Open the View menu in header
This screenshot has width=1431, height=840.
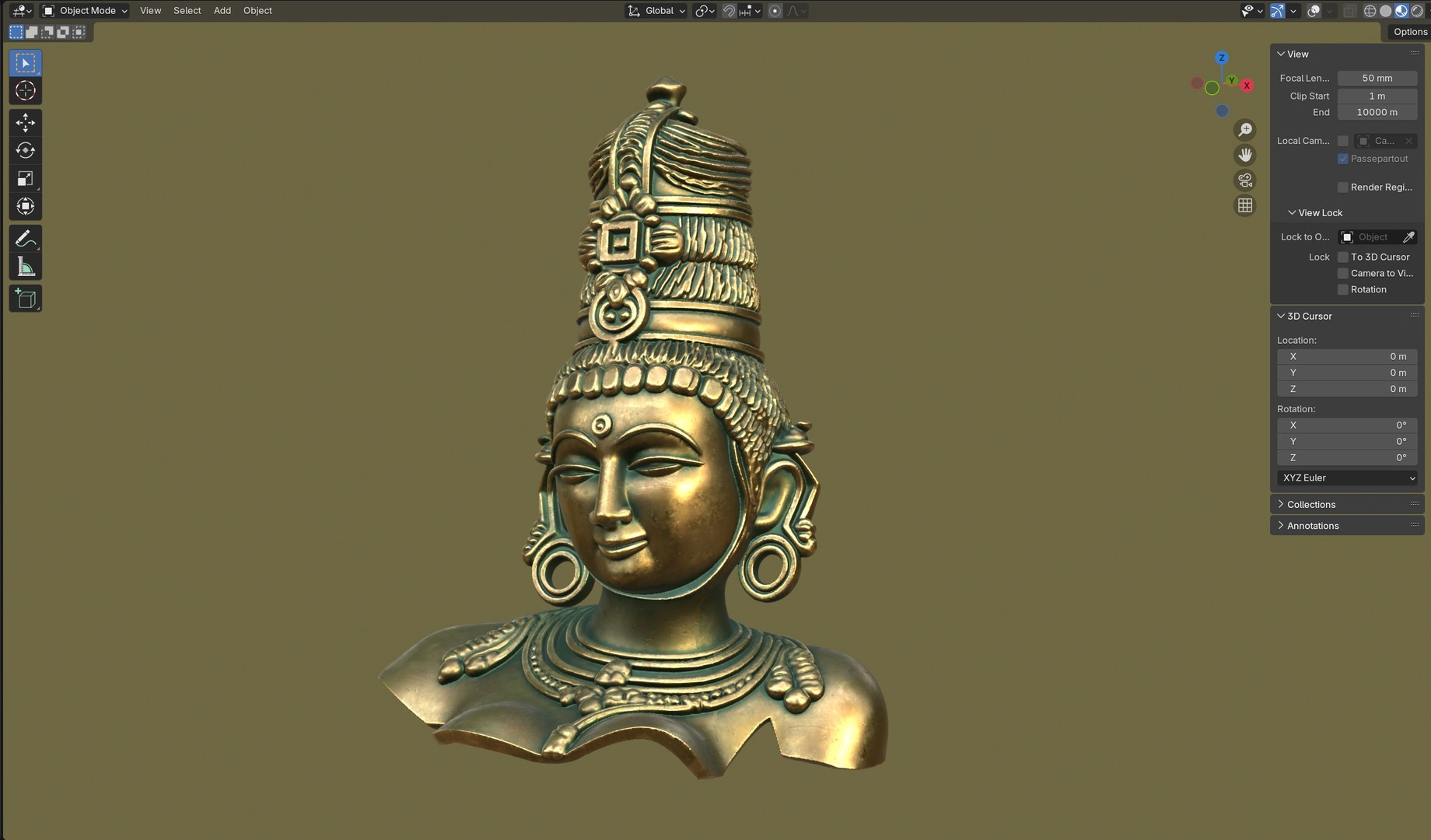151,11
